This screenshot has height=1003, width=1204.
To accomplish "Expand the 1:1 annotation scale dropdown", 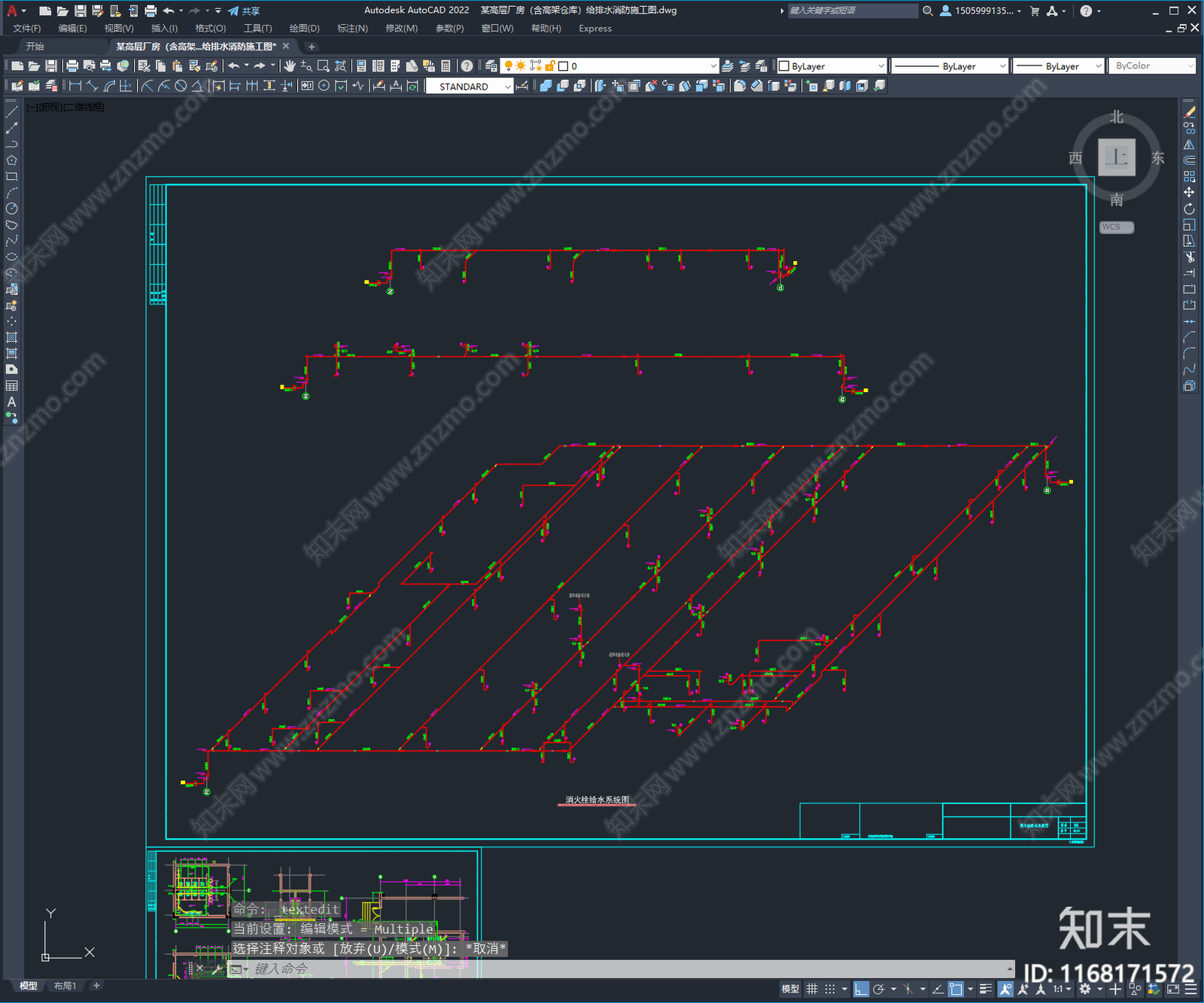I will point(1069,989).
